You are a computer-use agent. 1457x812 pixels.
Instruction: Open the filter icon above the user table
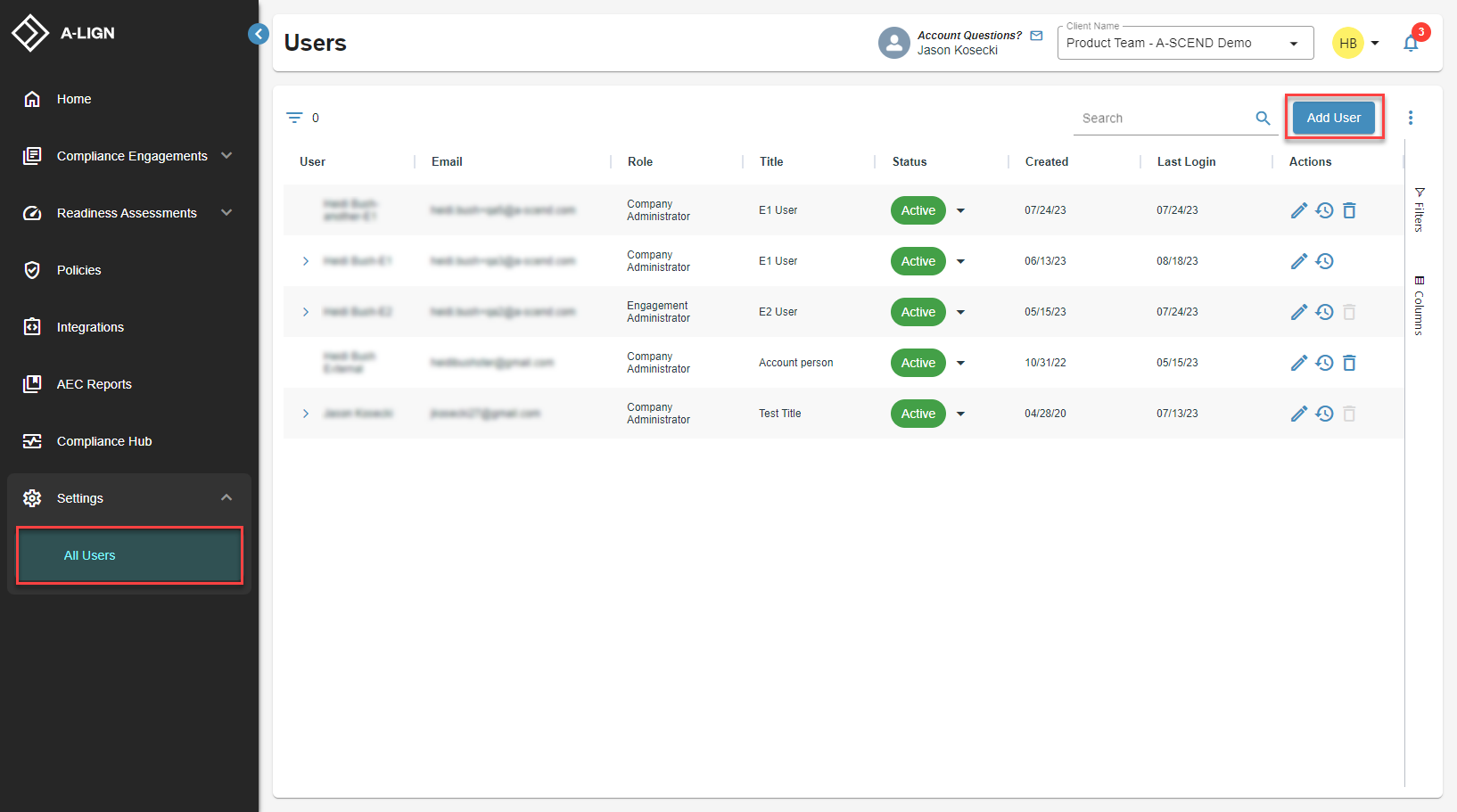tap(295, 117)
